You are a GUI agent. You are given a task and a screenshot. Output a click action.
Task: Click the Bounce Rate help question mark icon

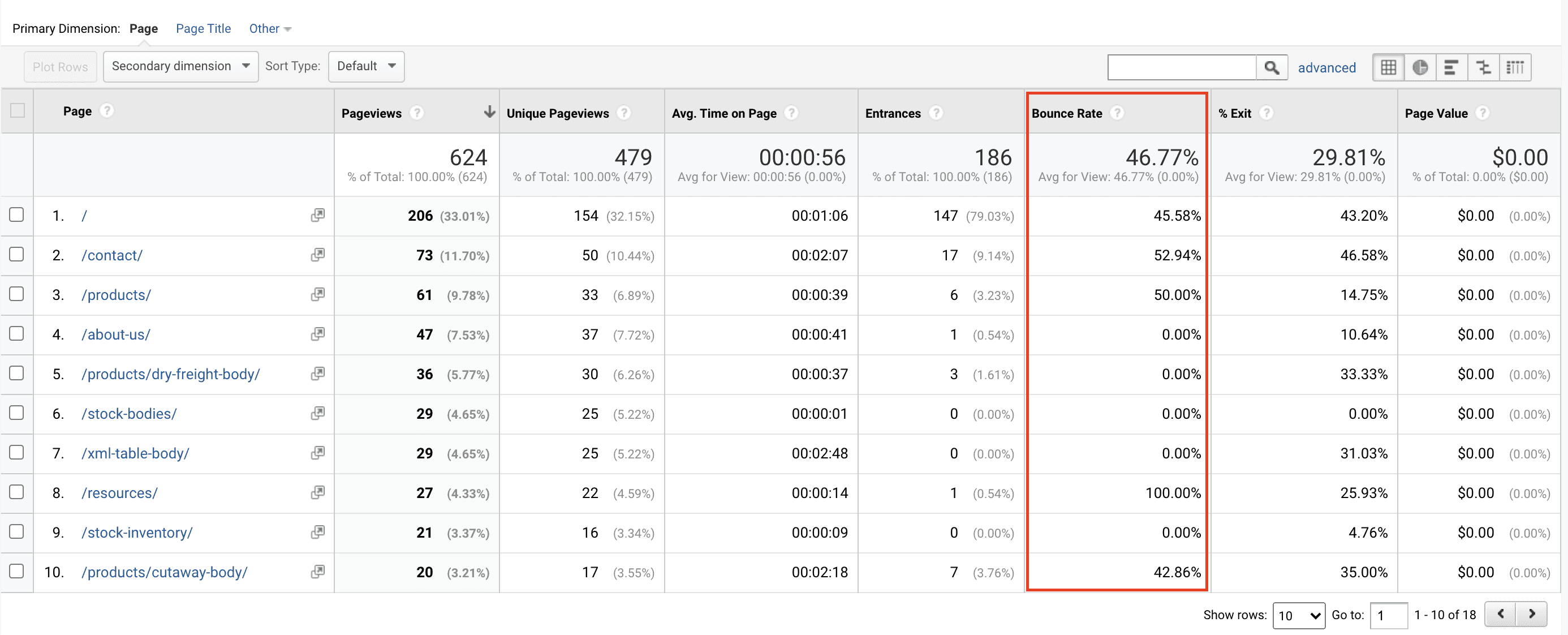tap(1118, 113)
